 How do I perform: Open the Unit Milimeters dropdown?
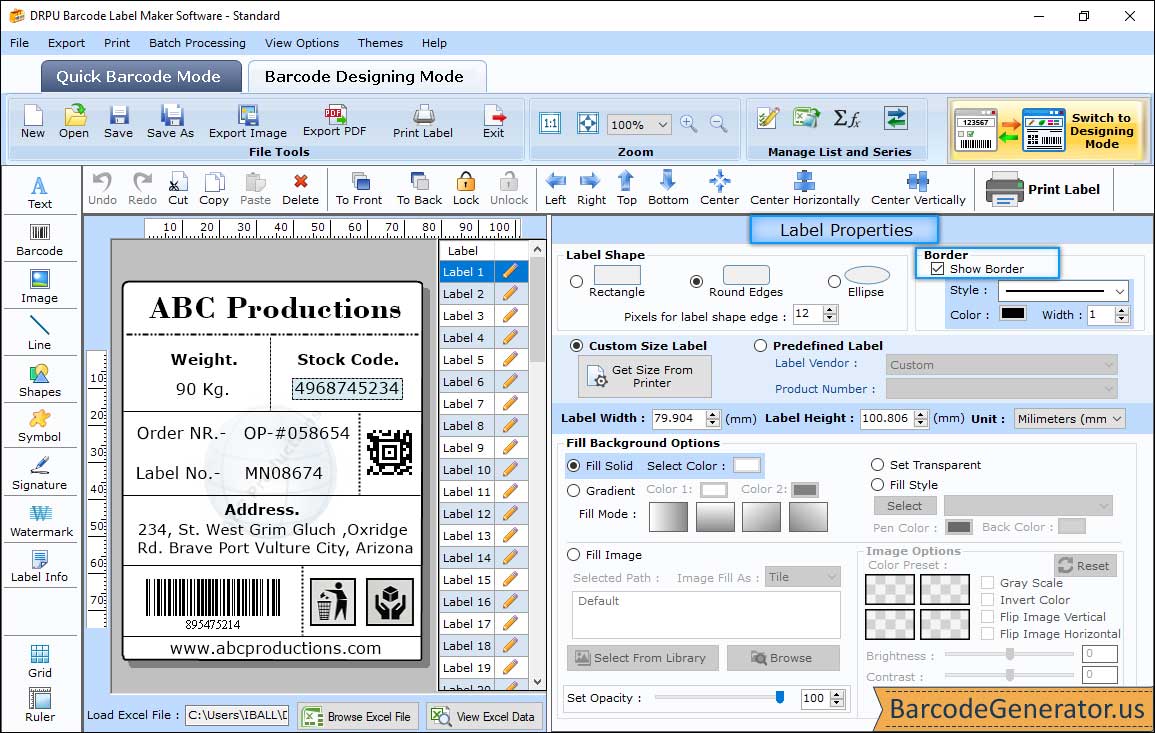(1069, 418)
